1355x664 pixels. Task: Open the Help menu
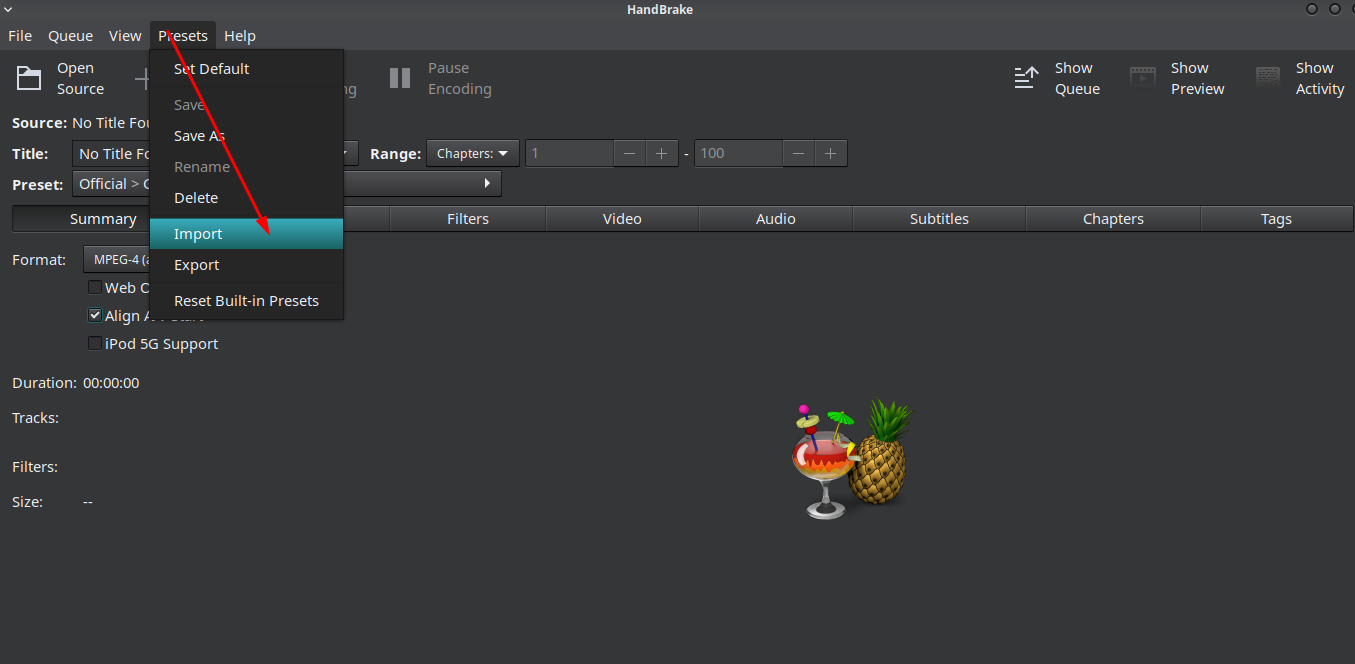click(x=240, y=36)
